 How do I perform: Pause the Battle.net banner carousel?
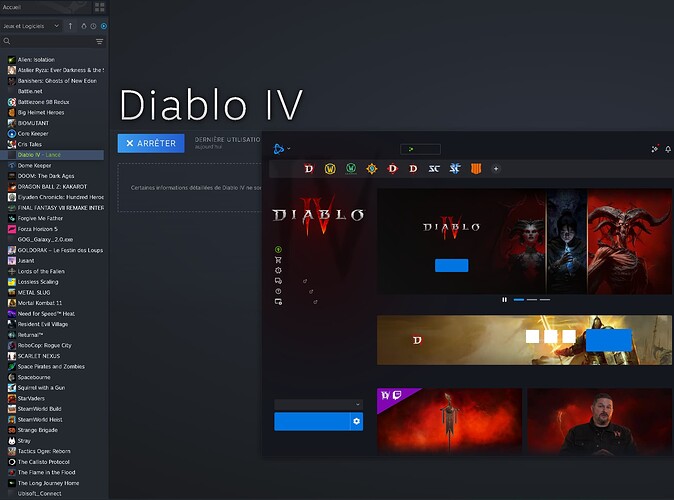pos(504,300)
